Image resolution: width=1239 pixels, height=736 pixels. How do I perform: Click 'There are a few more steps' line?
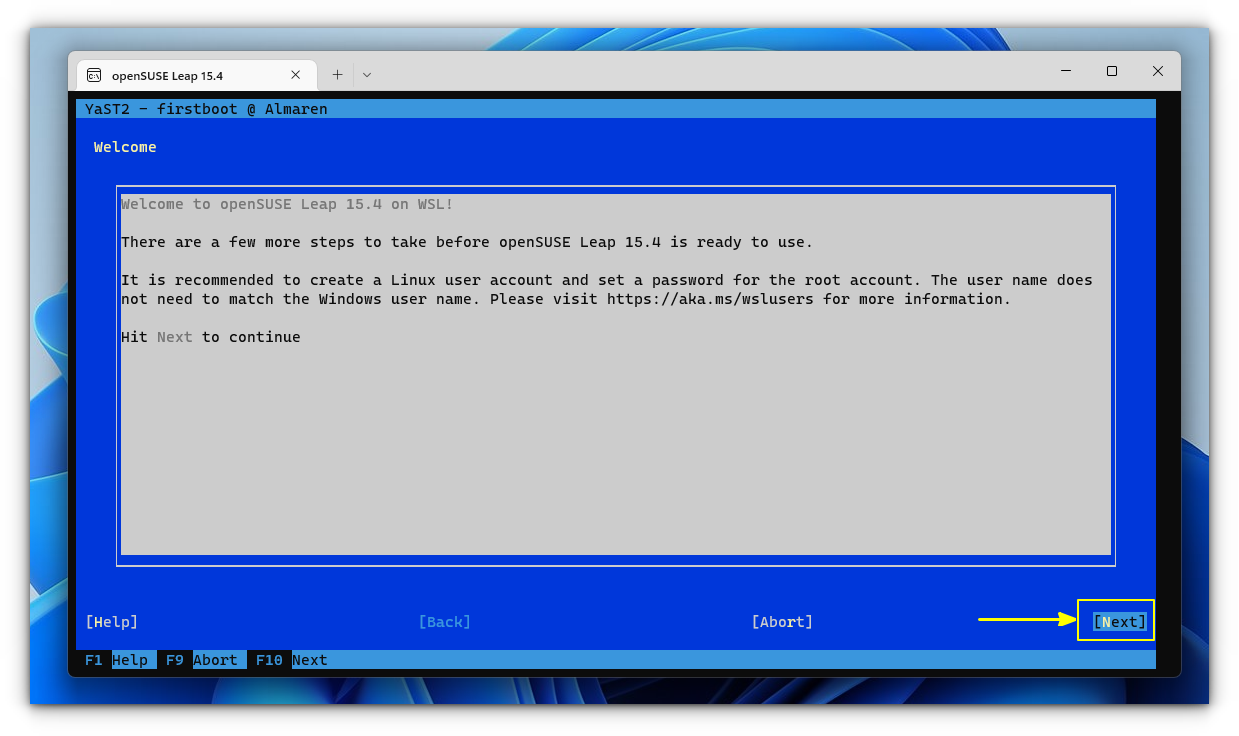(467, 242)
